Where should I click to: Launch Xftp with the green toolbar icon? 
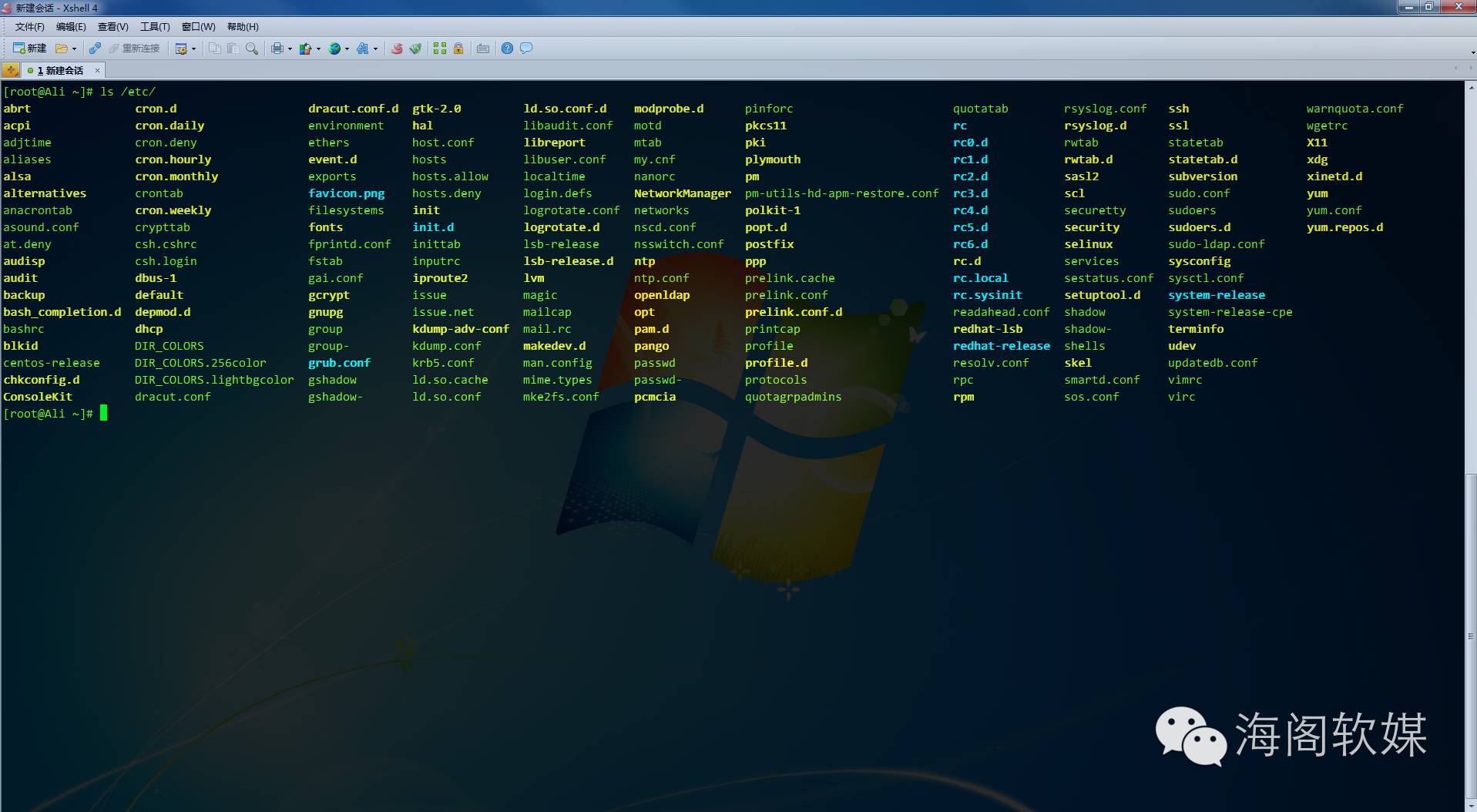[x=415, y=49]
